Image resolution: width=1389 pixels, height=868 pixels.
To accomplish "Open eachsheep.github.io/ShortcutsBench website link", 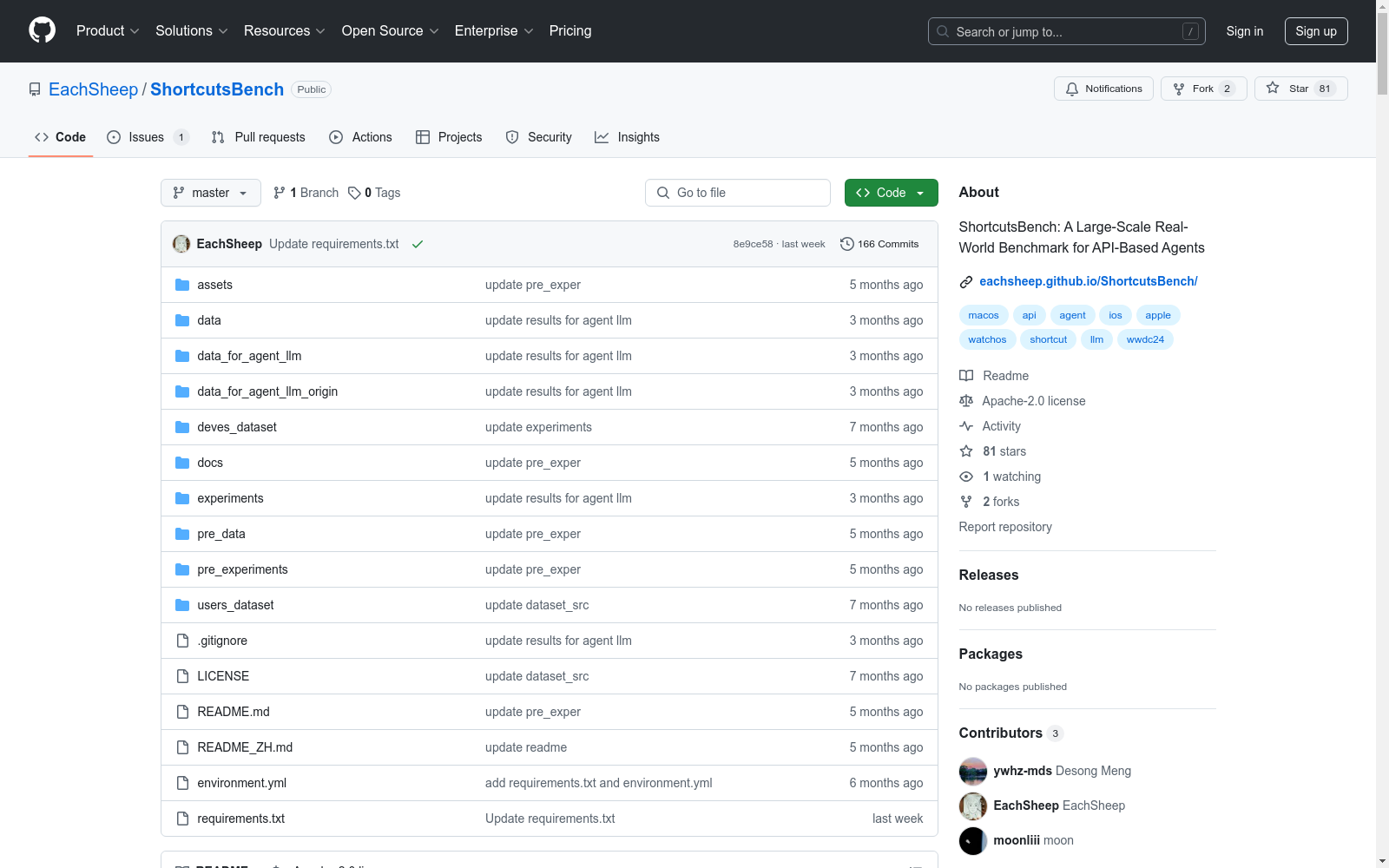I will click(1089, 281).
